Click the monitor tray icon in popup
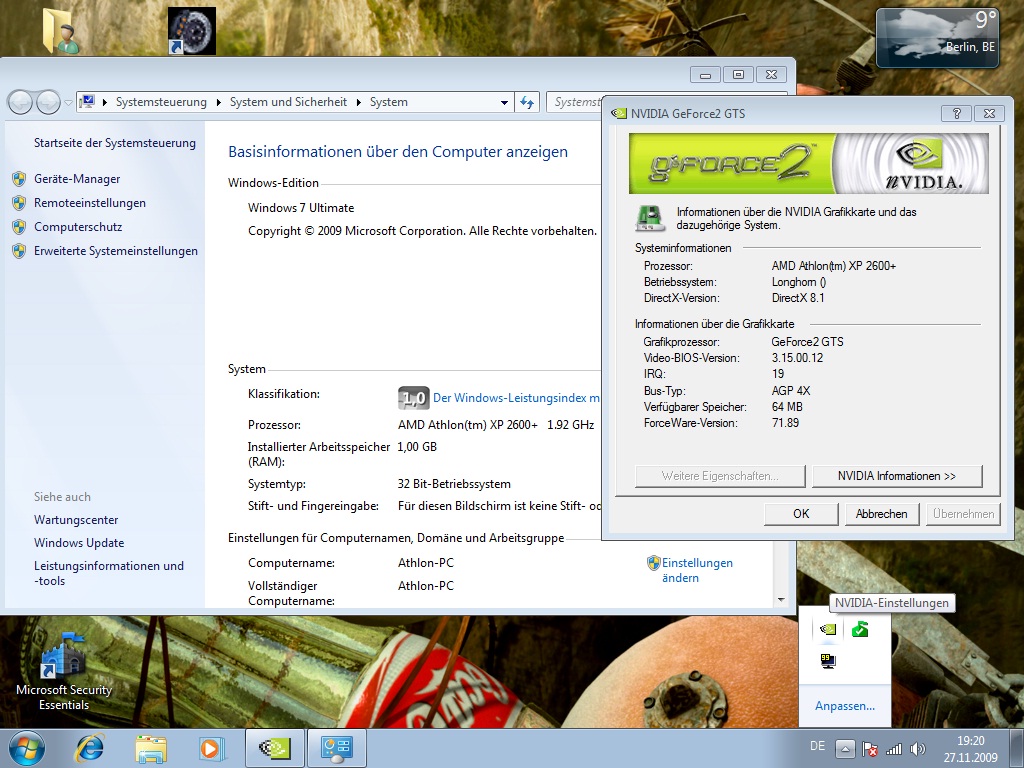1024x768 pixels. click(828, 661)
